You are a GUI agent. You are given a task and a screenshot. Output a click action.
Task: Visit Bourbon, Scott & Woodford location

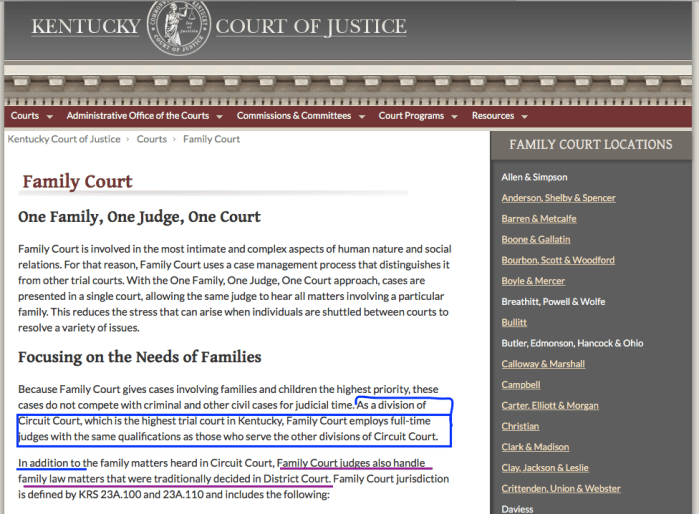pos(558,260)
